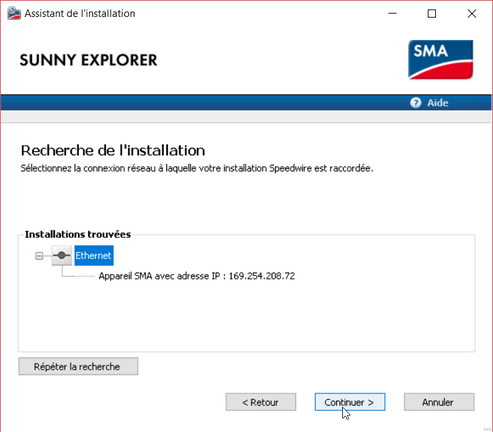
Task: Click the Sunny Explorer title bar icon
Action: pyautogui.click(x=14, y=13)
